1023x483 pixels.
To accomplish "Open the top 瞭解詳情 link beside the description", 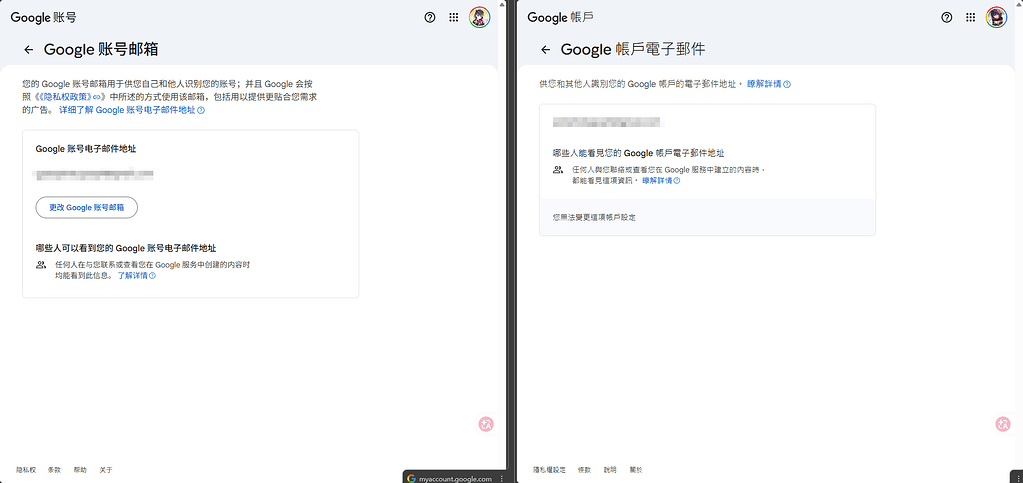I will click(x=769, y=84).
